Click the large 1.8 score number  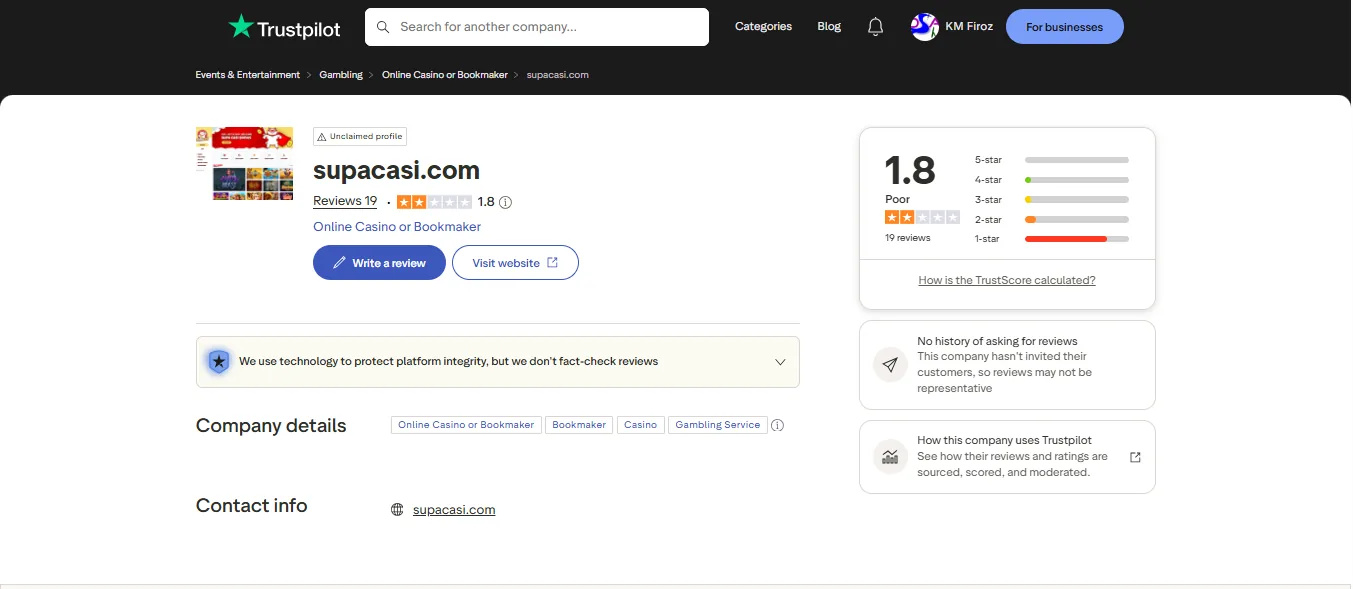pyautogui.click(x=910, y=171)
